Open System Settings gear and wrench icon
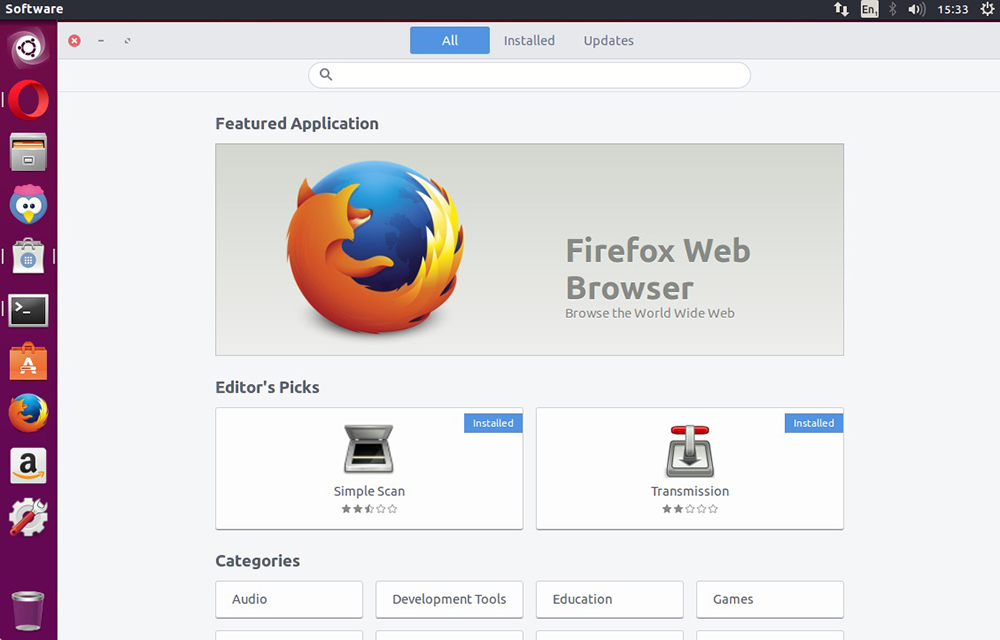1000x640 pixels. pyautogui.click(x=28, y=517)
